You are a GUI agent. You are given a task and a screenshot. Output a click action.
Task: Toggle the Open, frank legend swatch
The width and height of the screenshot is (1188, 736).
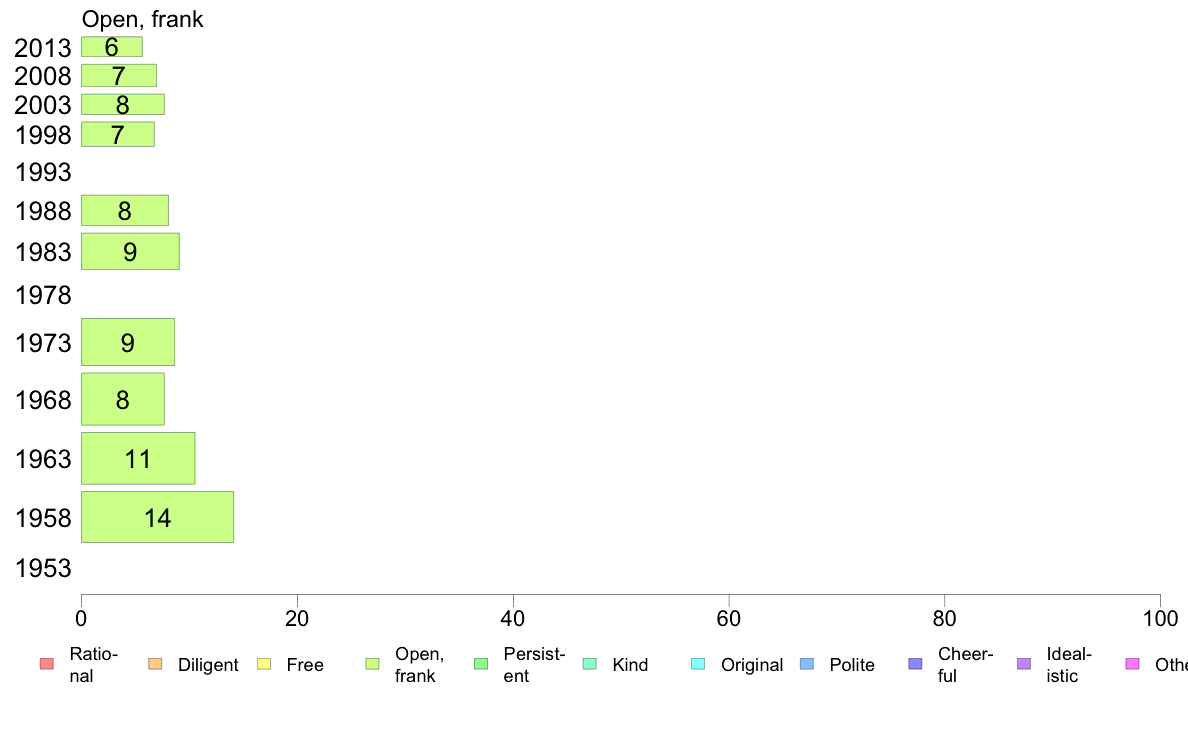[372, 664]
